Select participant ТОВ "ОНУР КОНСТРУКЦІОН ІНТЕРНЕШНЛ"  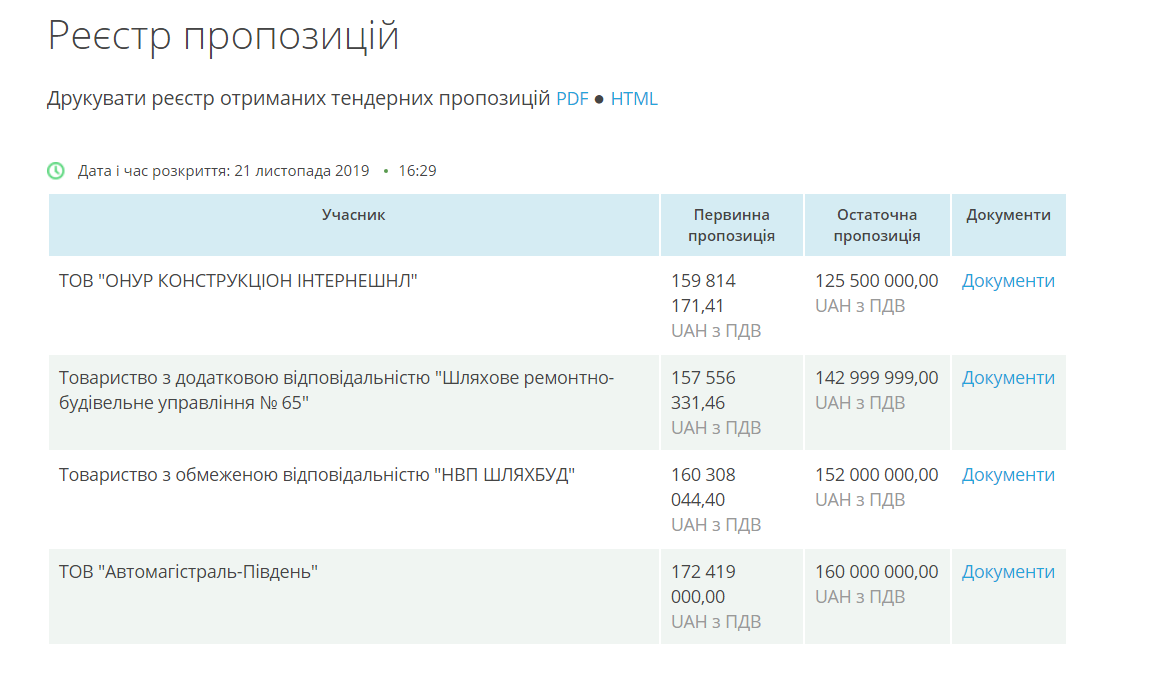click(238, 281)
